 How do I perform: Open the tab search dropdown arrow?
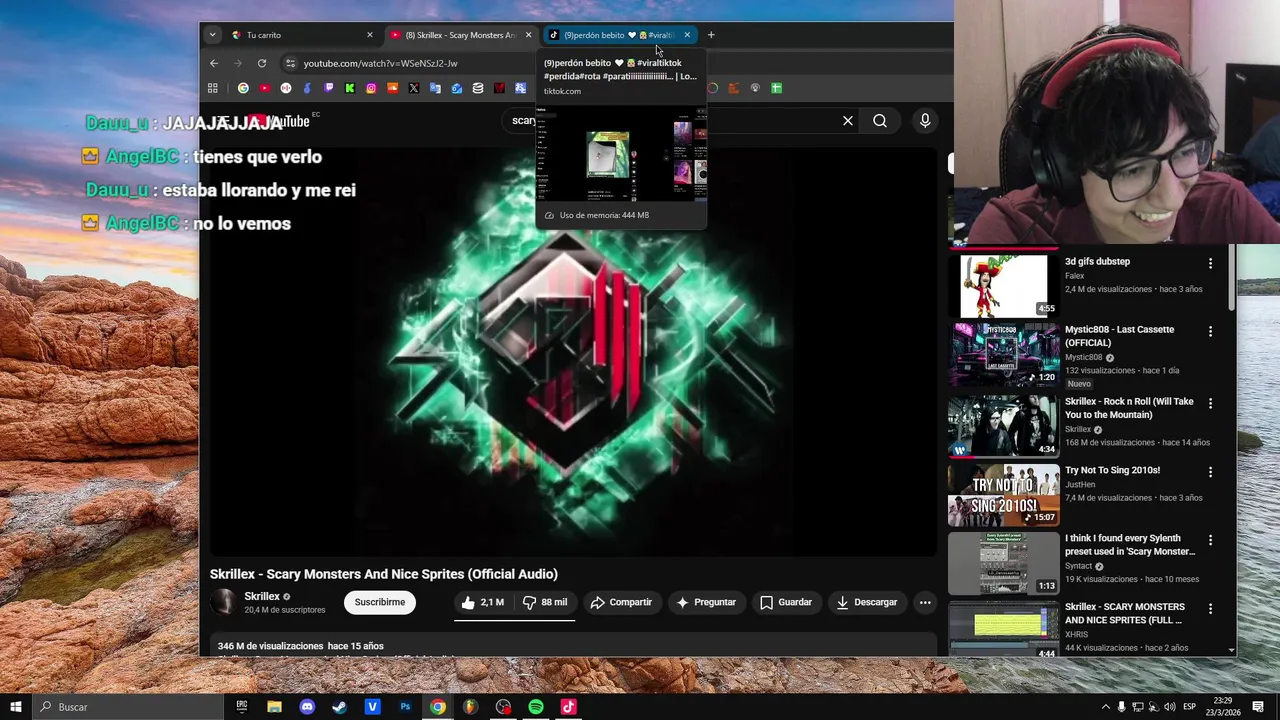(x=212, y=35)
